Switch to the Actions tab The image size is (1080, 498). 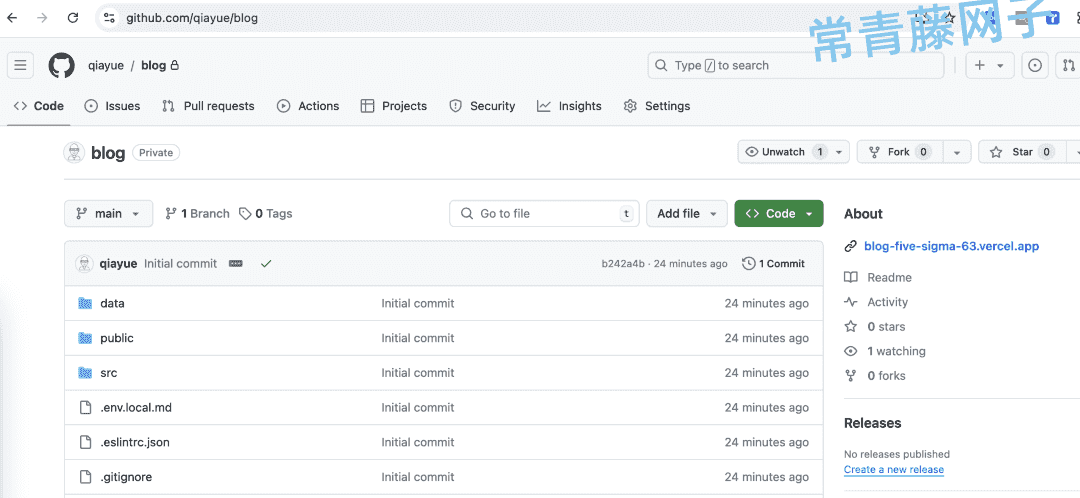click(308, 106)
